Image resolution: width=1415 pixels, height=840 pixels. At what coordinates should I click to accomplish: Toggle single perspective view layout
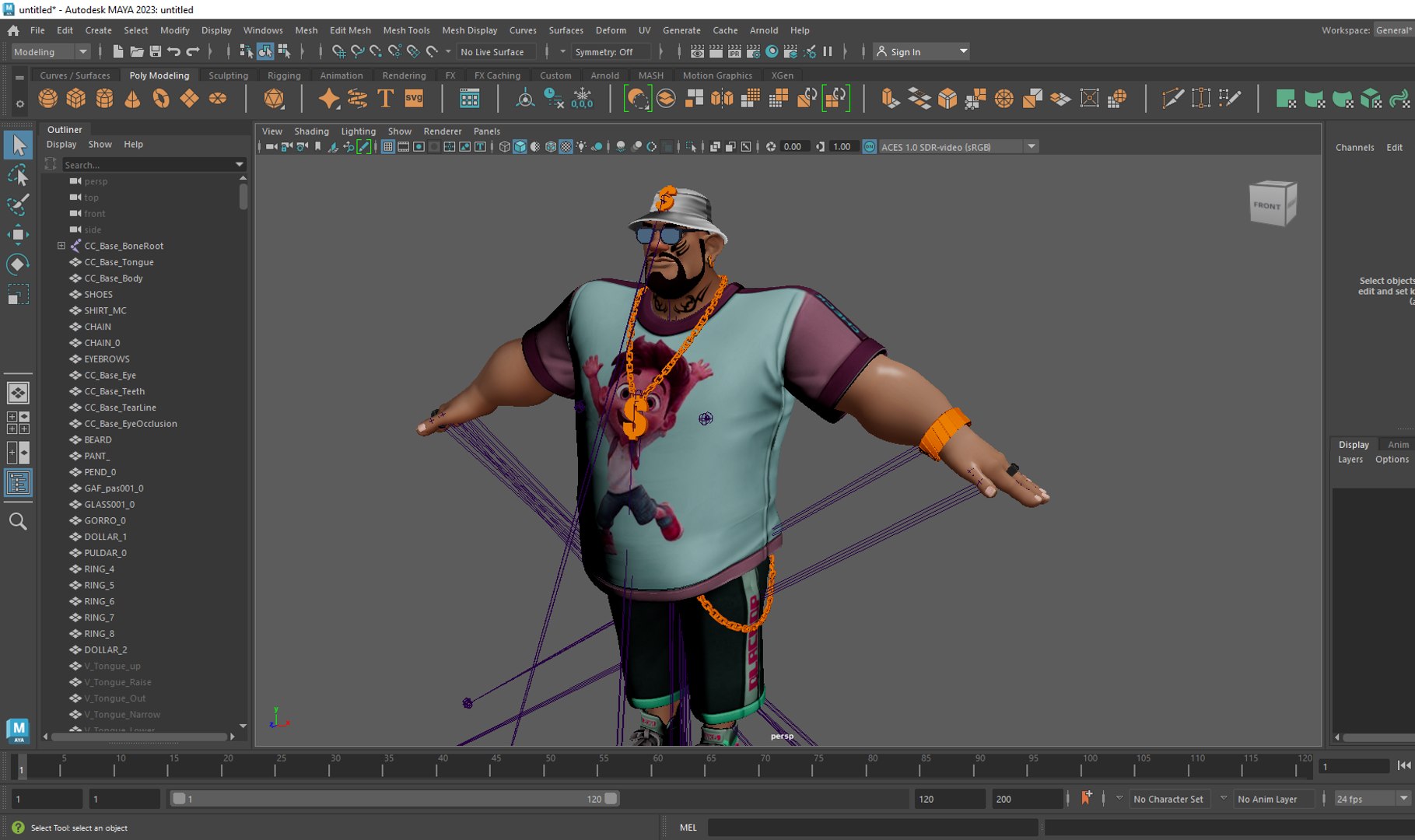[x=18, y=393]
